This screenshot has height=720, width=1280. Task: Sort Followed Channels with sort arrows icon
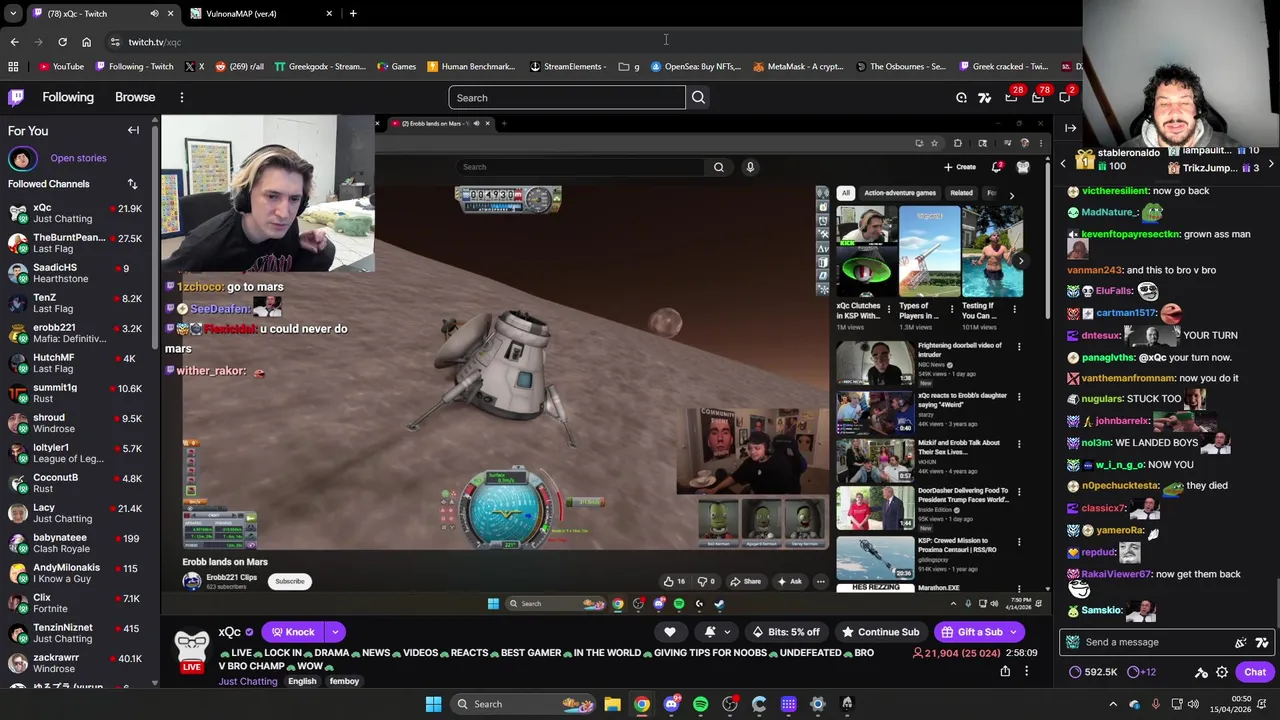[132, 184]
